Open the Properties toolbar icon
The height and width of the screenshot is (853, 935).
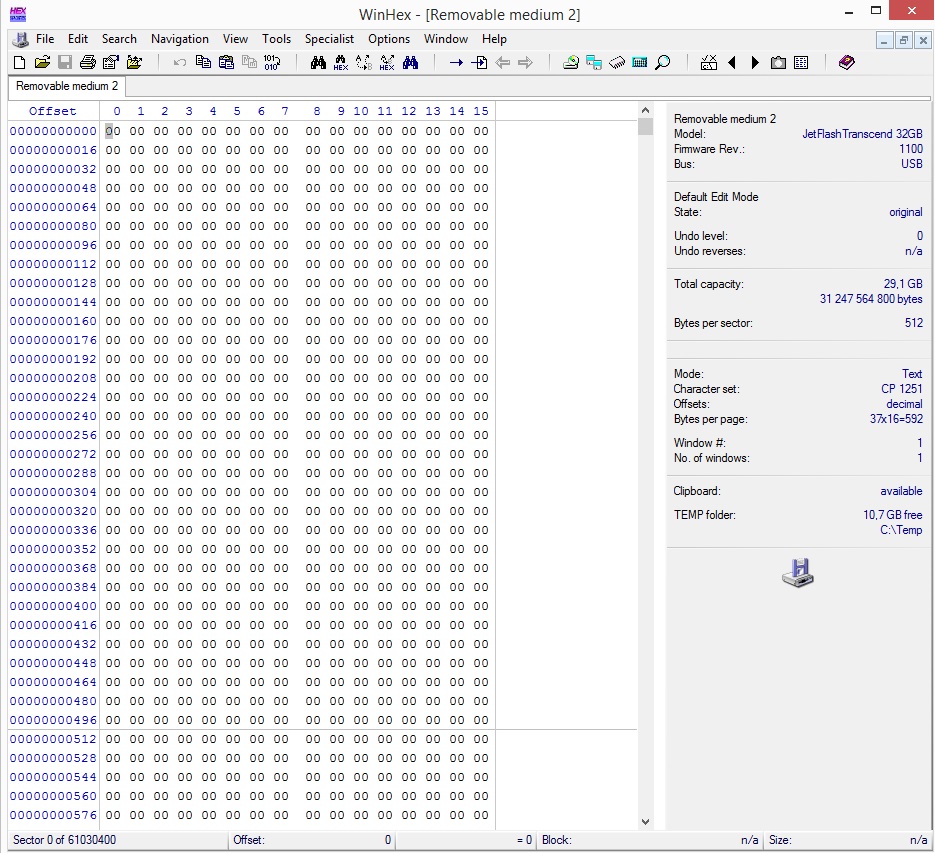[x=111, y=63]
